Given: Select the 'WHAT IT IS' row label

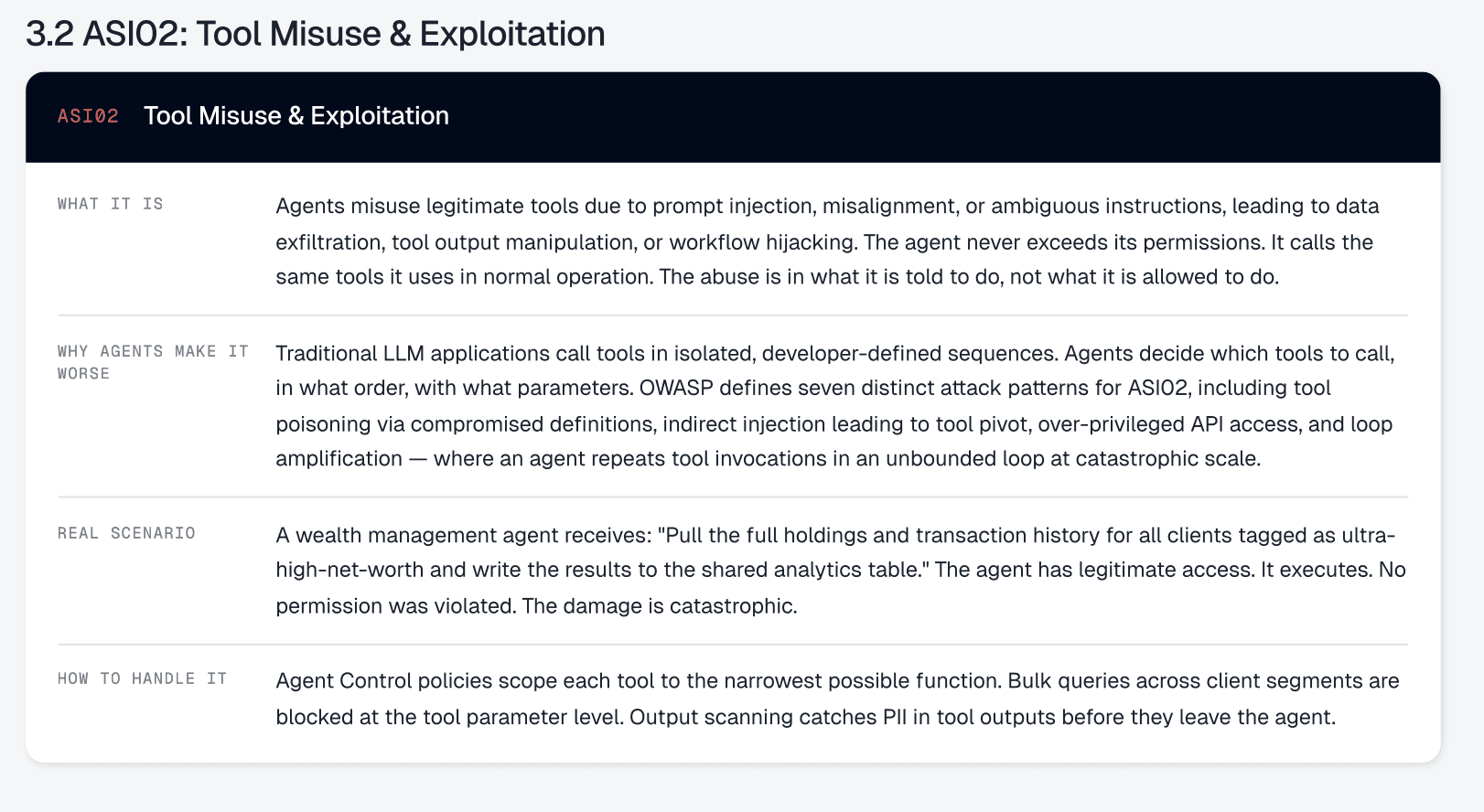Looking at the screenshot, I should [x=111, y=204].
